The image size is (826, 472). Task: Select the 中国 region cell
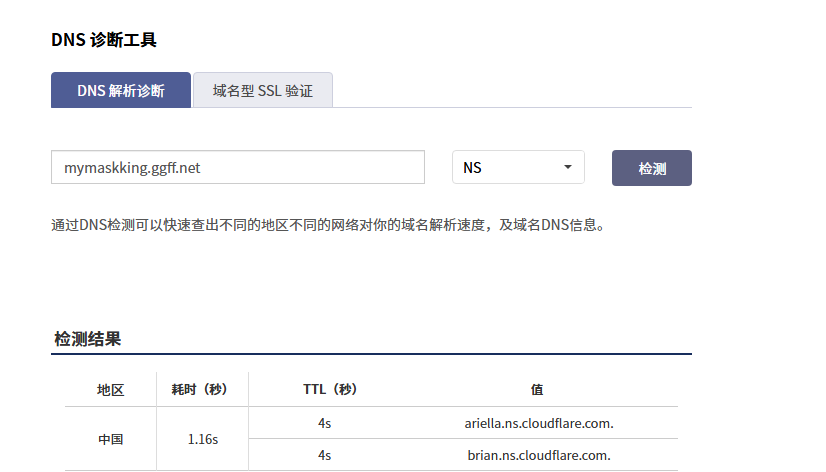tap(110, 439)
